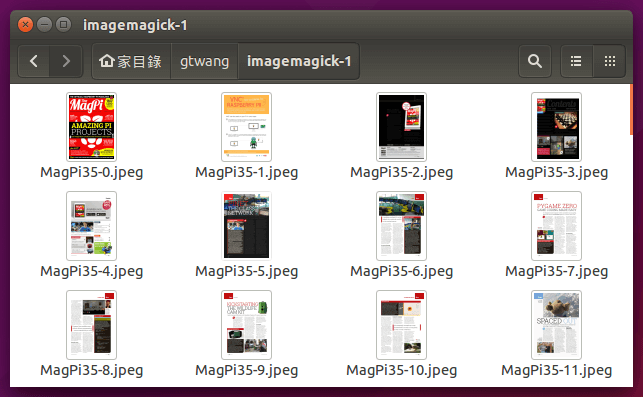The width and height of the screenshot is (643, 397).
Task: Select the MagPi35-9.jpeg thumbnail
Action: coord(246,325)
